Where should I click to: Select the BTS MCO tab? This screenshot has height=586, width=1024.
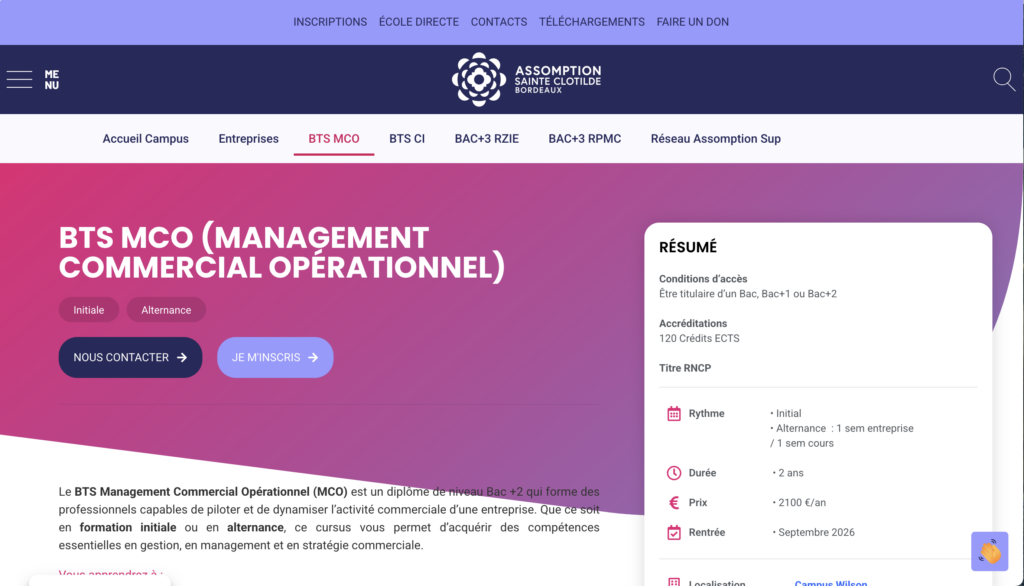[x=334, y=138]
